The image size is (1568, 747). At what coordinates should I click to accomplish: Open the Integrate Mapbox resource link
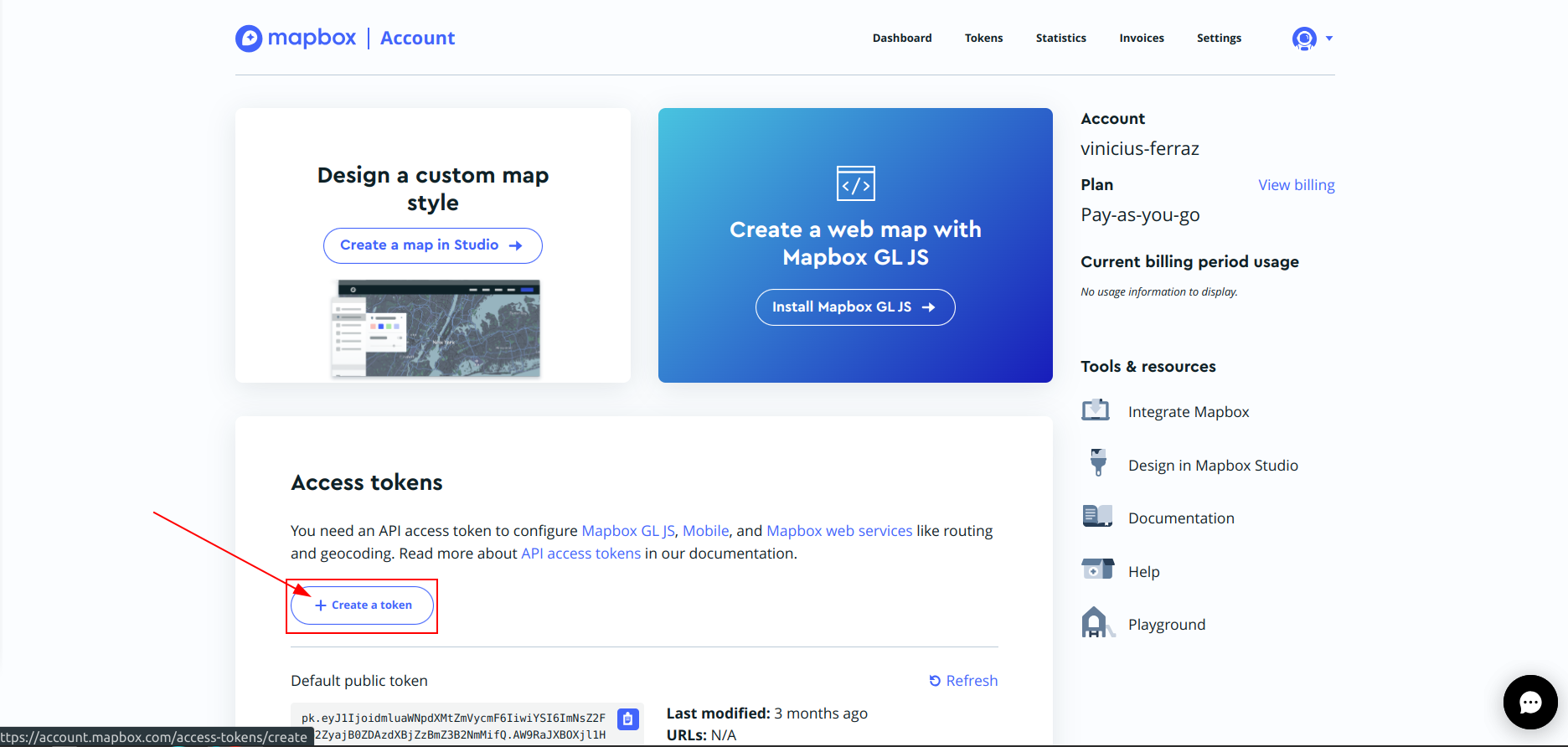pos(1188,412)
